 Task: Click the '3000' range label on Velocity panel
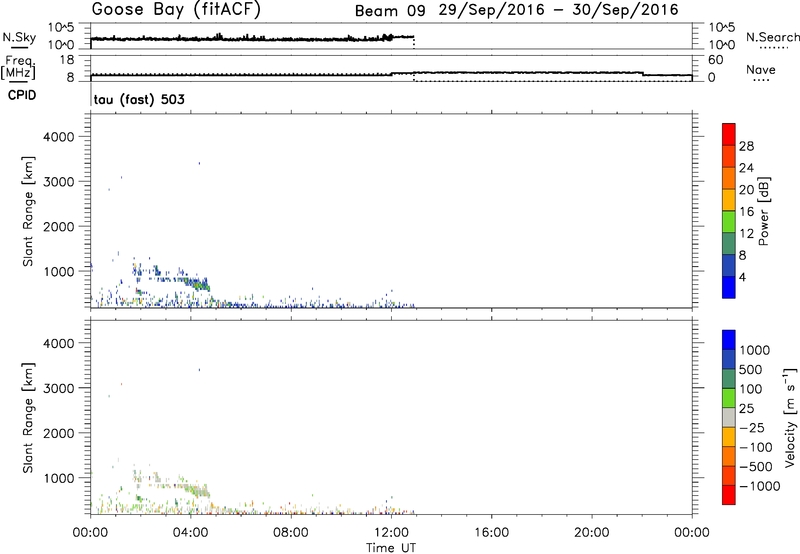(58, 388)
